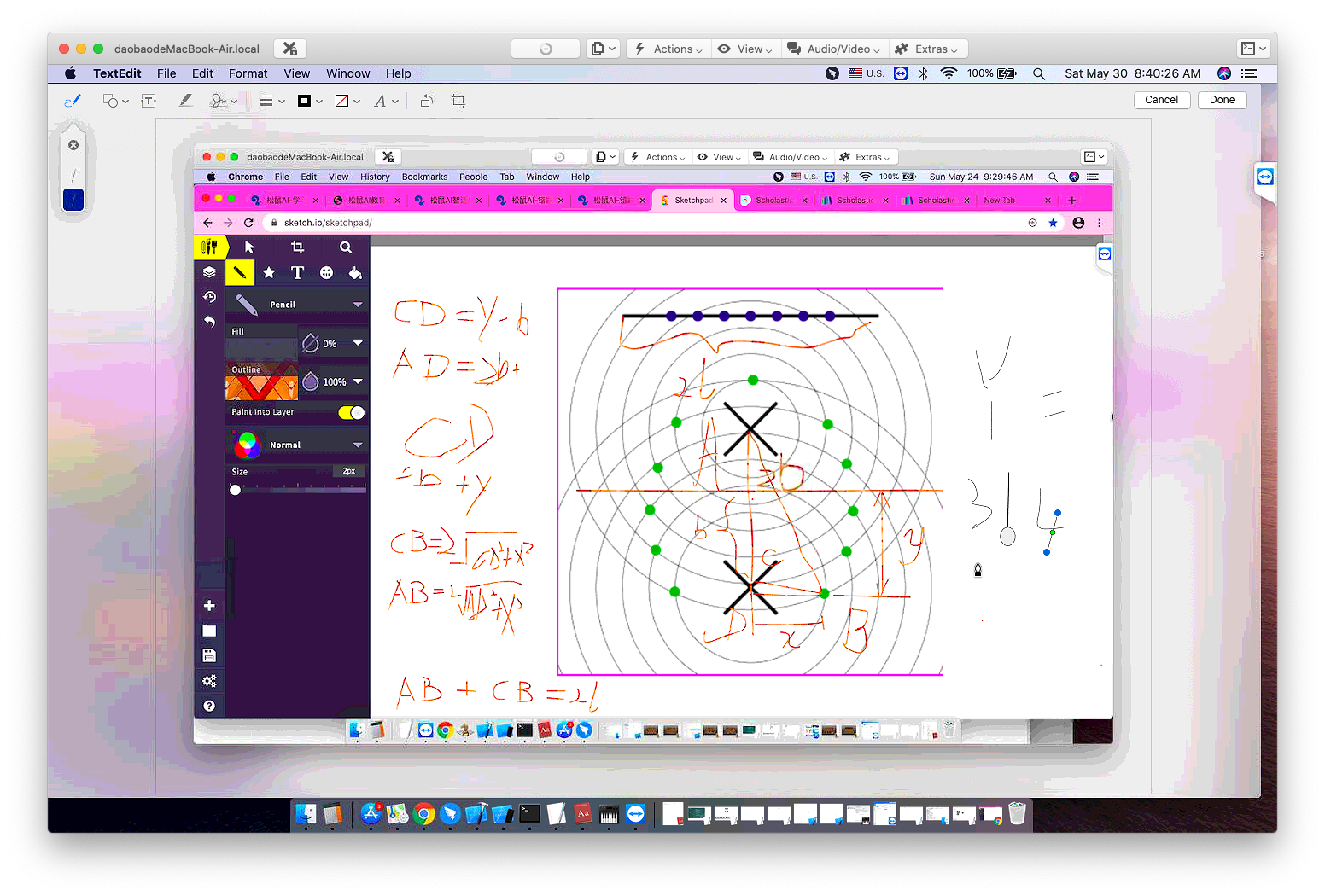Viewport: 1325px width, 896px height.
Task: Click the orange Outline swatch in pictured Sketchpad
Action: [x=261, y=381]
